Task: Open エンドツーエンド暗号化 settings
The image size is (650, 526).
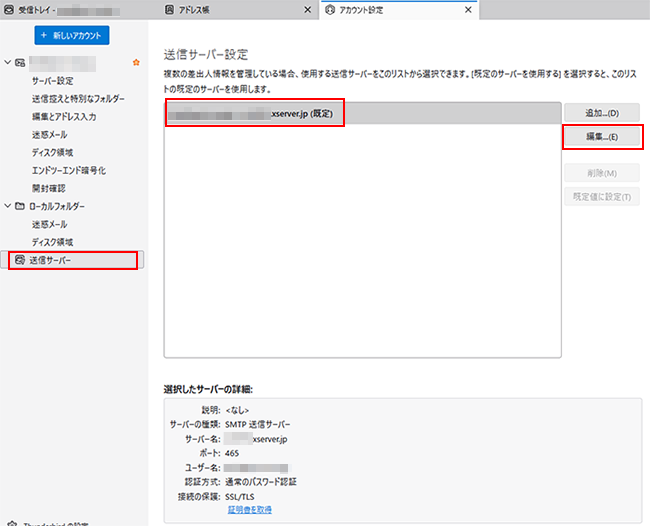Action: click(69, 170)
